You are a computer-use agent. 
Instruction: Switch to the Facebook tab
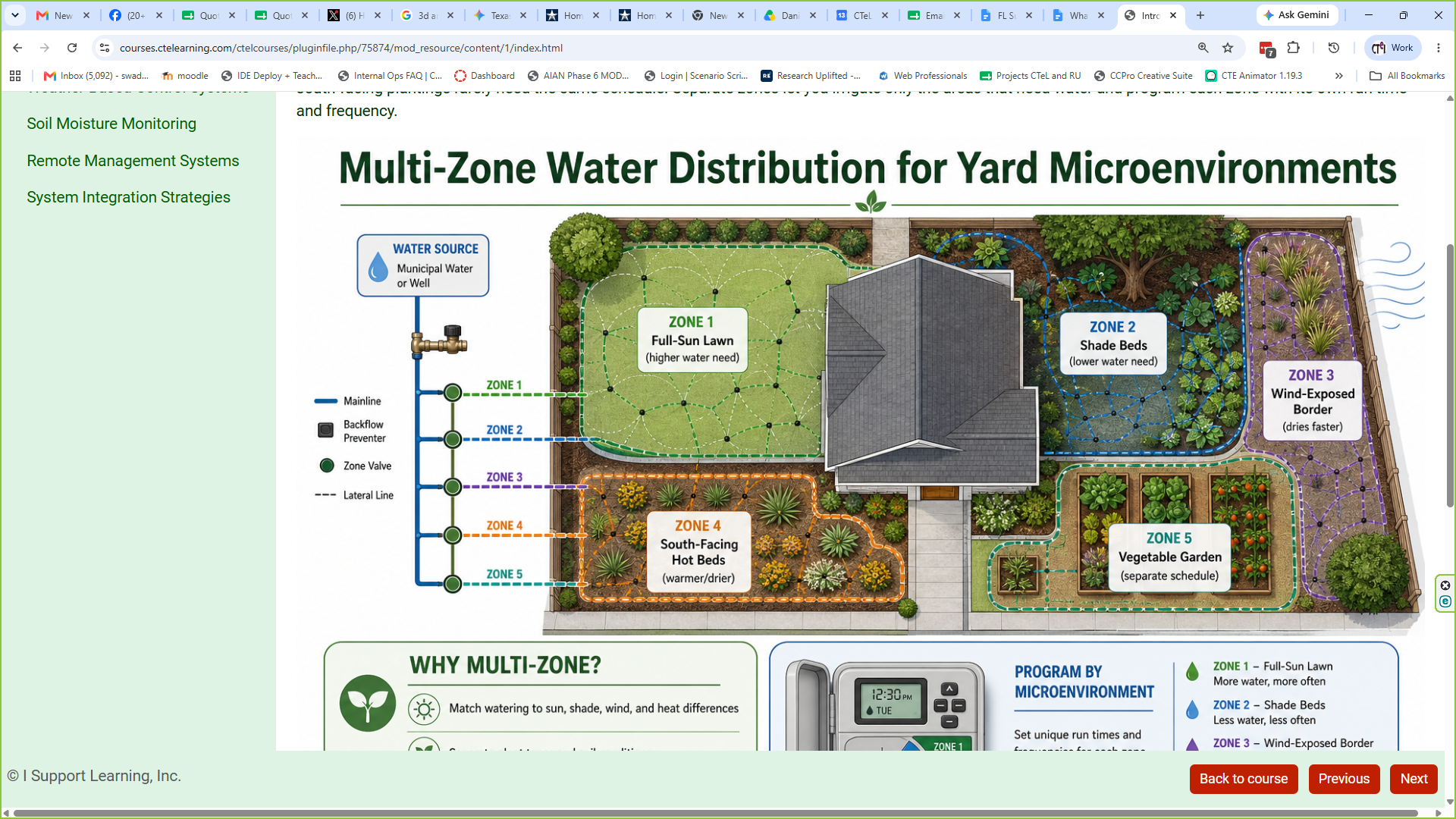135,15
